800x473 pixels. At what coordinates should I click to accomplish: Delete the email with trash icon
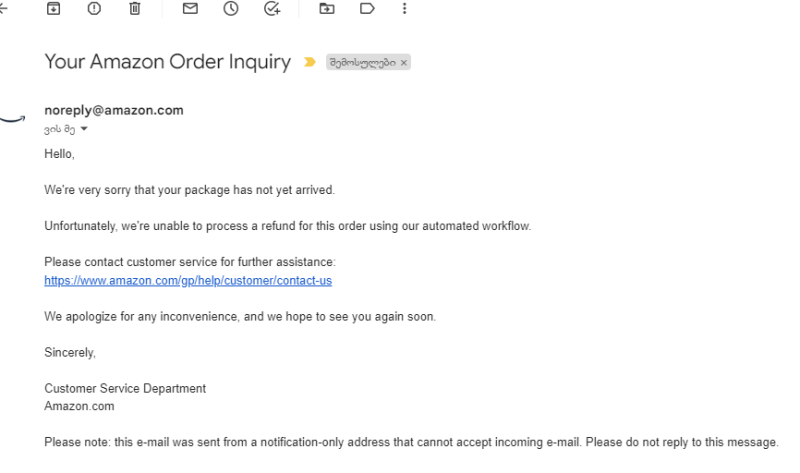coord(134,8)
